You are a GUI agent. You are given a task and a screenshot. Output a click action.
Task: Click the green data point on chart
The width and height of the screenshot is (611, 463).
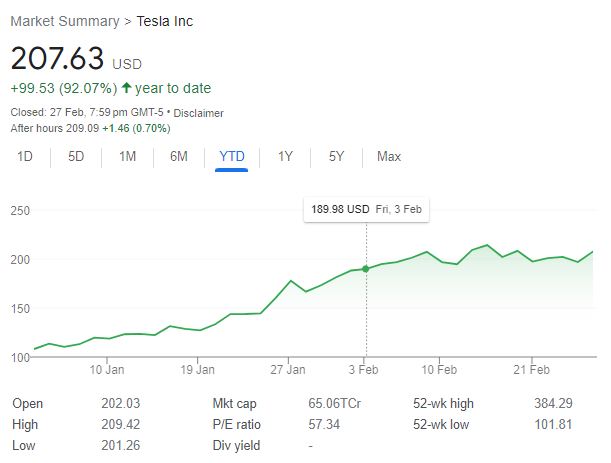[x=366, y=268]
